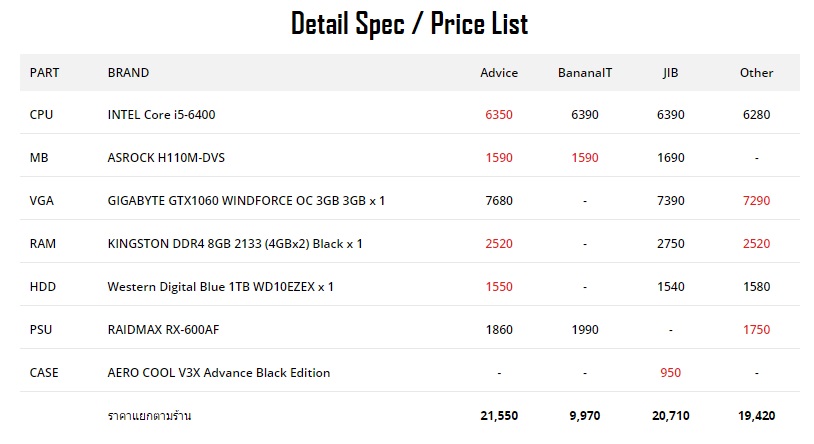The width and height of the screenshot is (814, 444).
Task: Click the INTEL Core i5-6400 product name
Action: tap(161, 115)
